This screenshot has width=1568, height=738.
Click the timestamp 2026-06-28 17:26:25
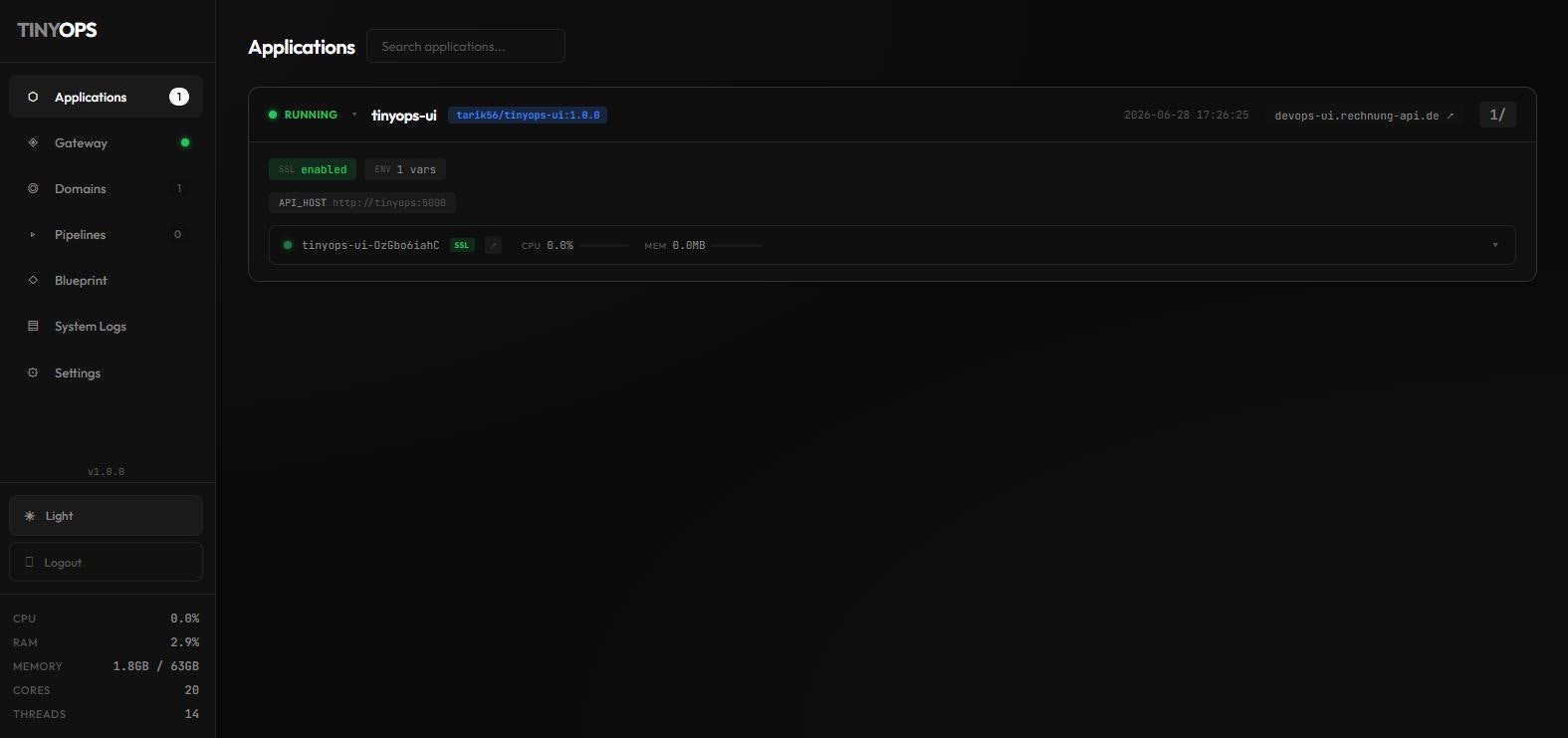pyautogui.click(x=1187, y=115)
